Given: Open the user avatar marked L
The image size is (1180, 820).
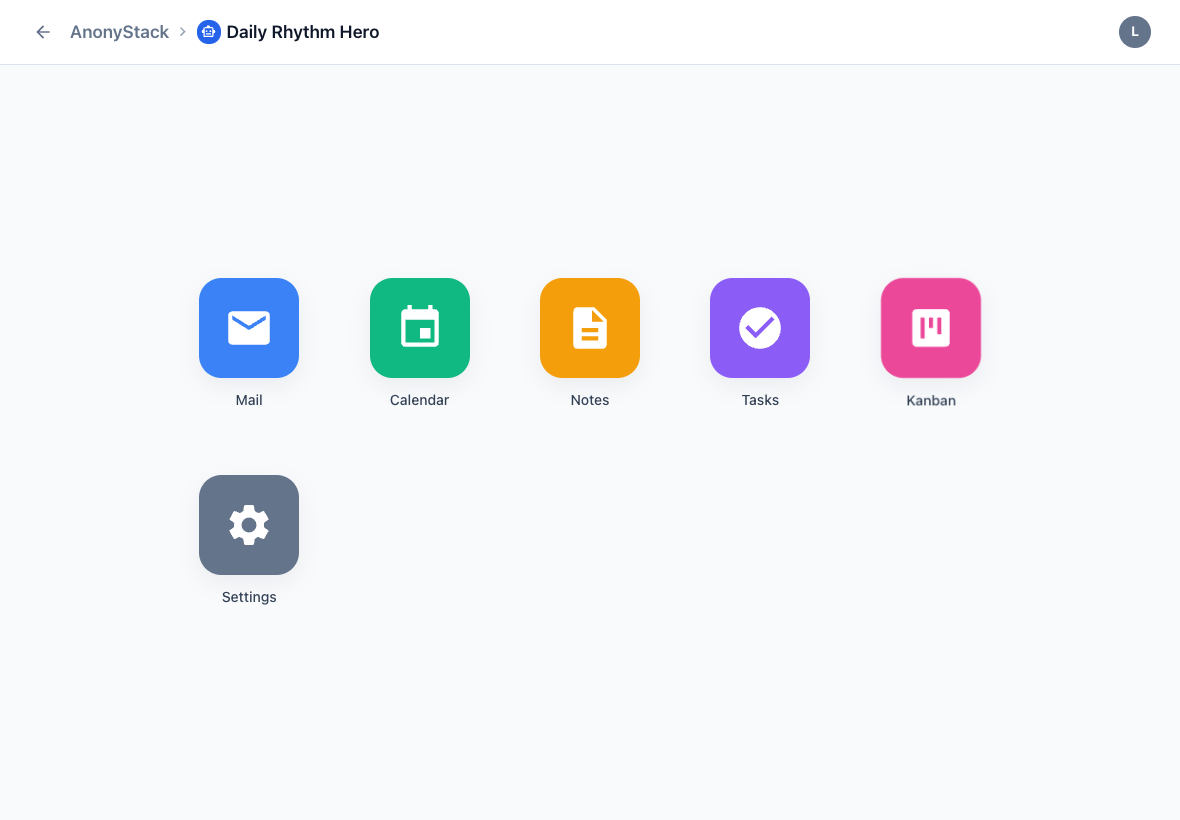Looking at the screenshot, I should (x=1134, y=32).
